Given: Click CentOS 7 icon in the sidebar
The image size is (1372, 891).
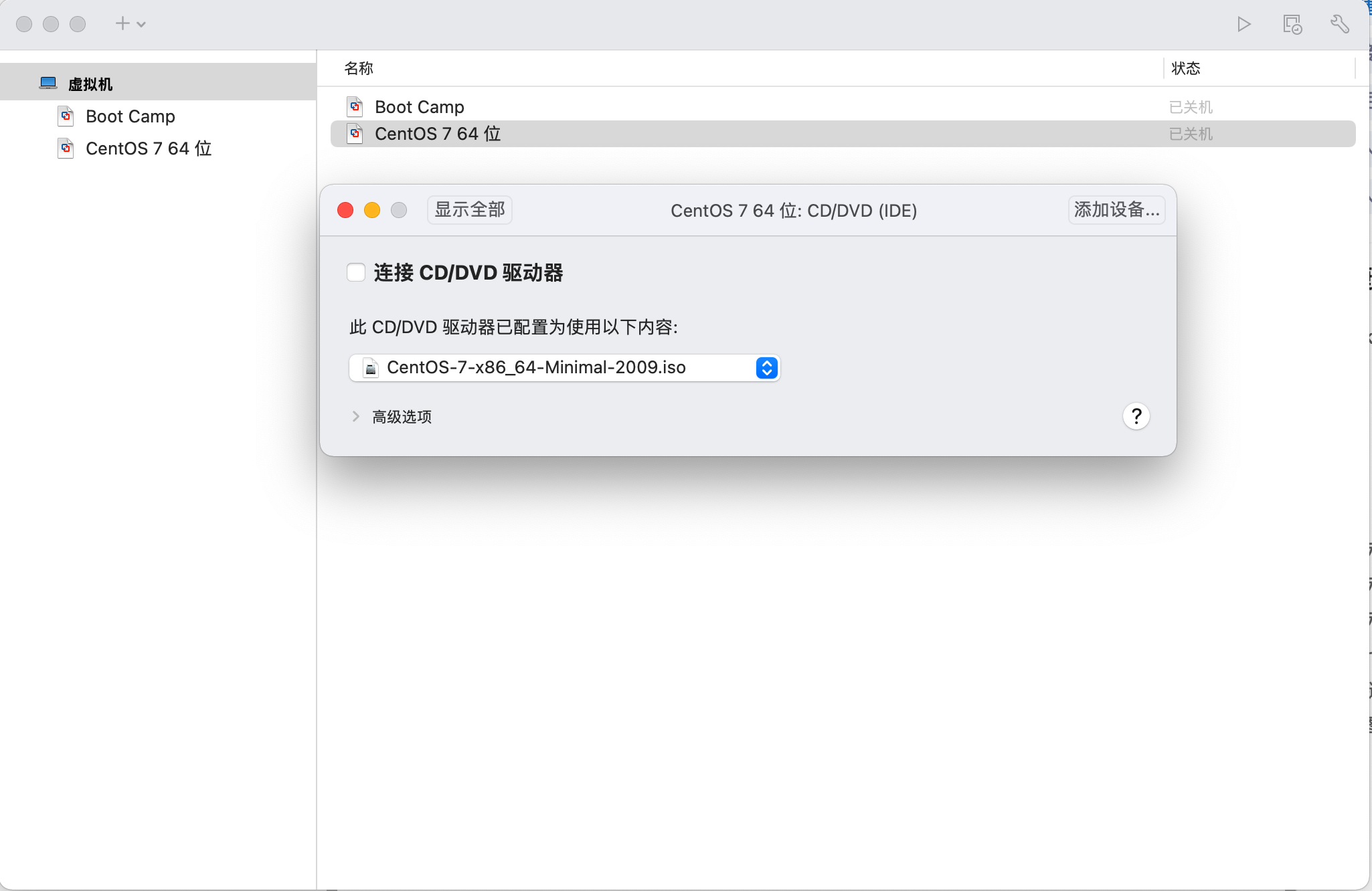Looking at the screenshot, I should coord(66,148).
